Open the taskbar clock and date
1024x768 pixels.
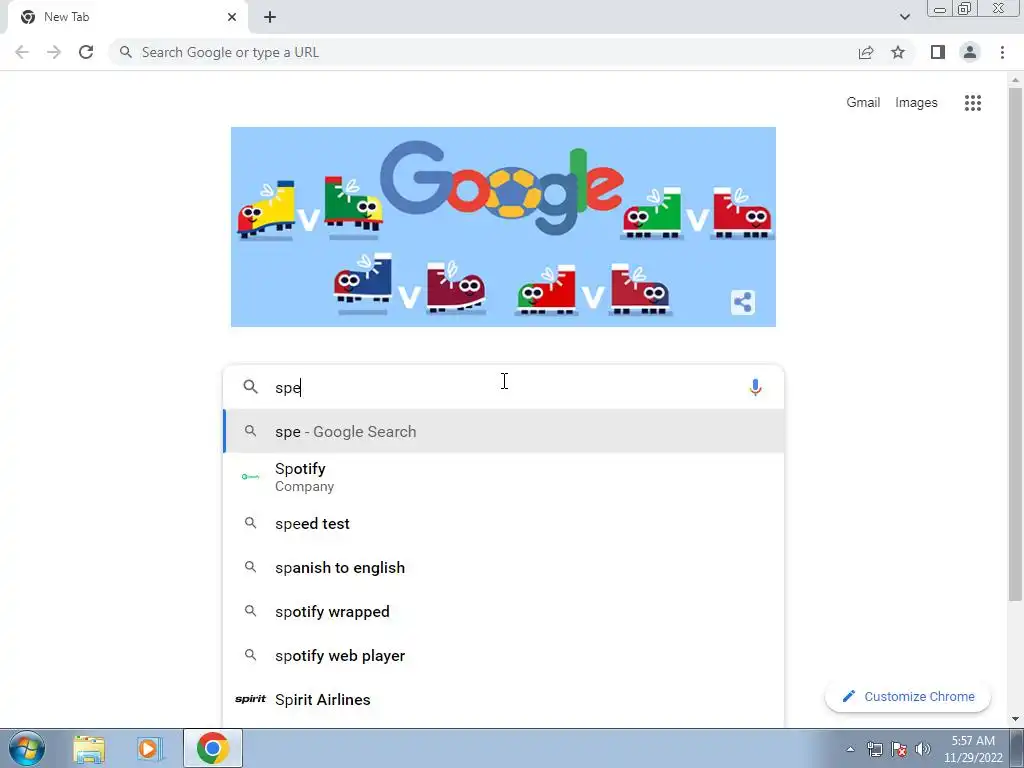(973, 749)
